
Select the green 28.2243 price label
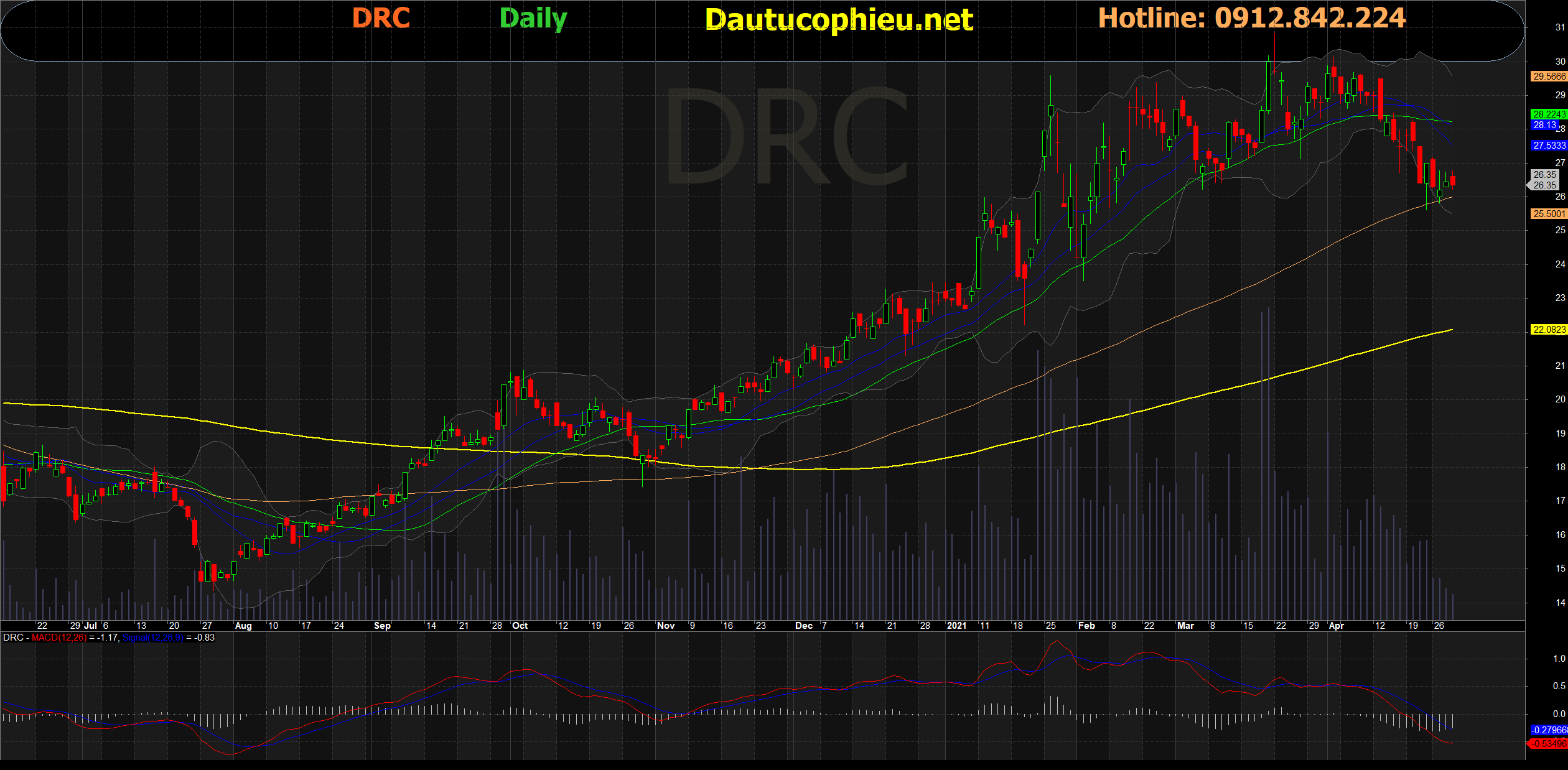pyautogui.click(x=1549, y=114)
